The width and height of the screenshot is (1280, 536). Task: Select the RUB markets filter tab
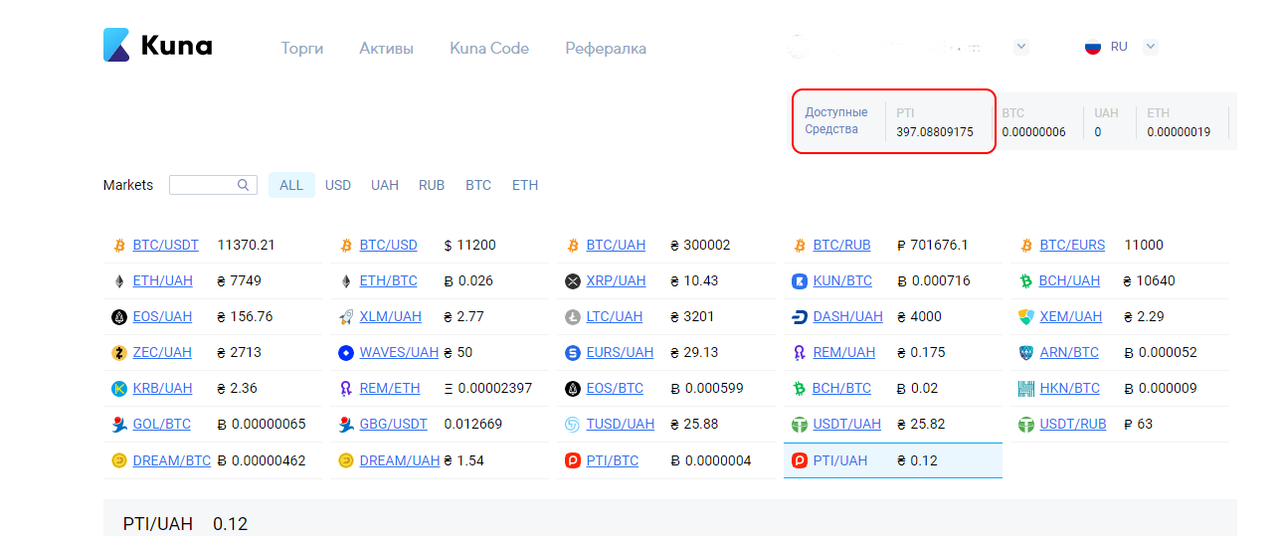click(x=432, y=185)
